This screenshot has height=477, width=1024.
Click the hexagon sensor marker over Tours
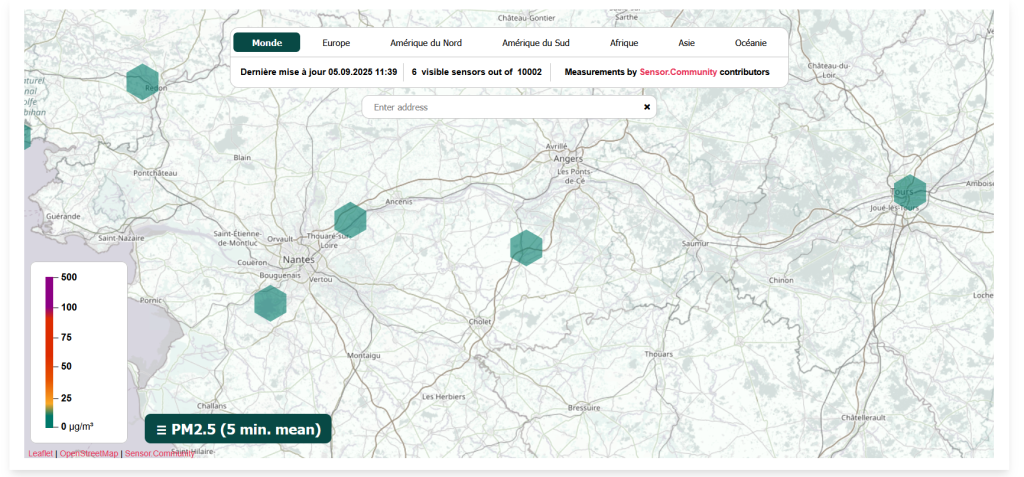tap(910, 191)
